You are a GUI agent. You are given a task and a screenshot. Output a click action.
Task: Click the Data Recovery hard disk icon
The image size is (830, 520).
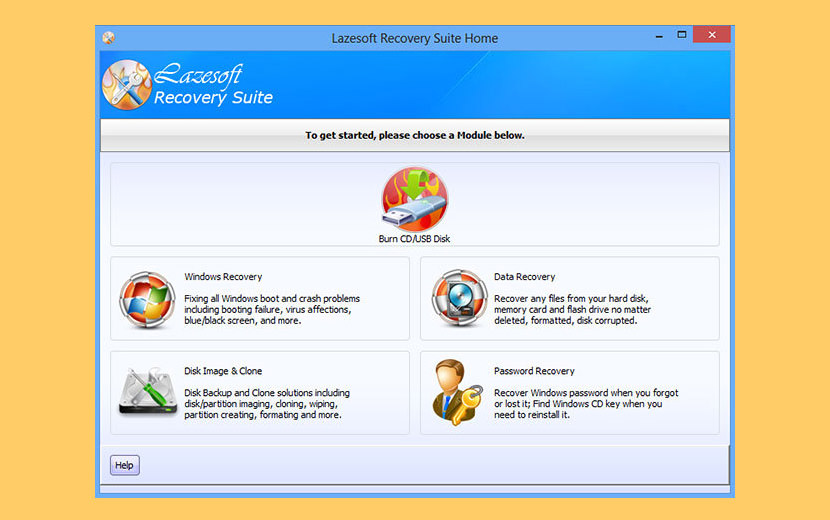(459, 298)
